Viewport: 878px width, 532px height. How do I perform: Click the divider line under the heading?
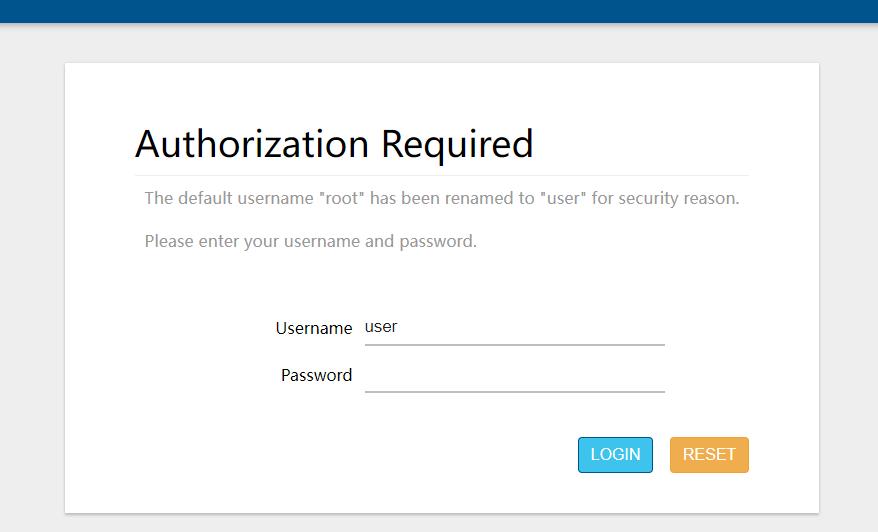point(441,175)
